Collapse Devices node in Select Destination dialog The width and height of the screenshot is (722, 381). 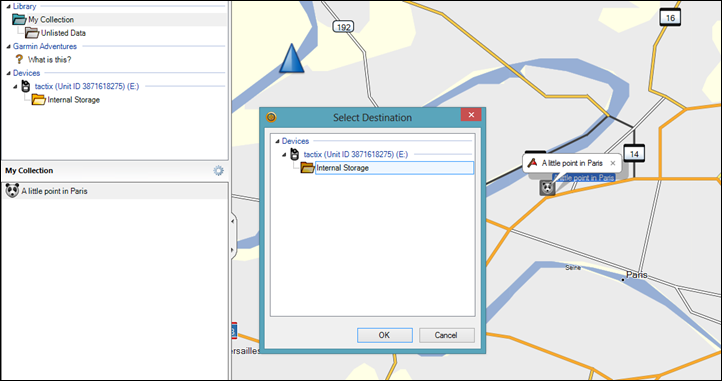click(277, 141)
